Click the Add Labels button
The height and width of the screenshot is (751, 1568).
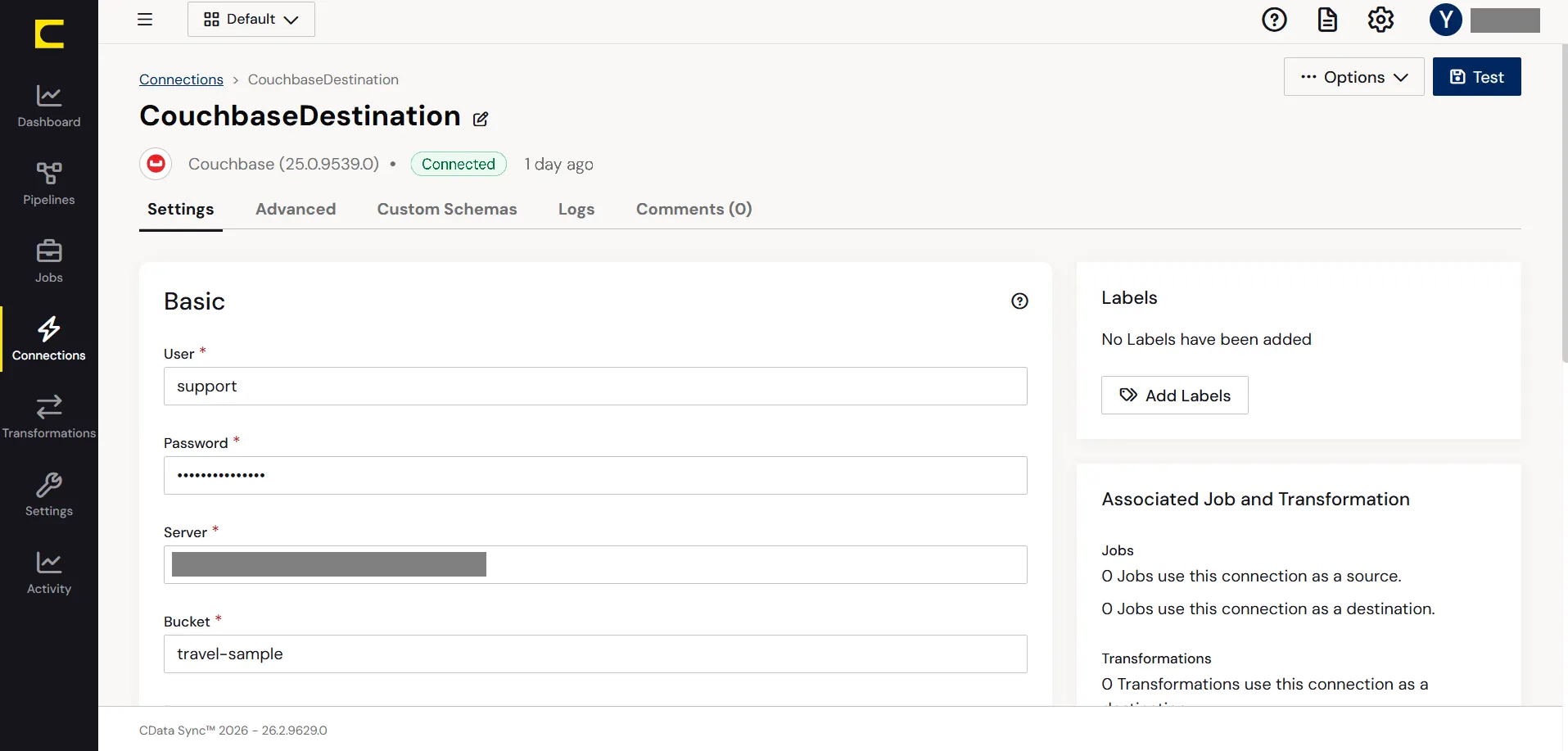click(x=1175, y=396)
